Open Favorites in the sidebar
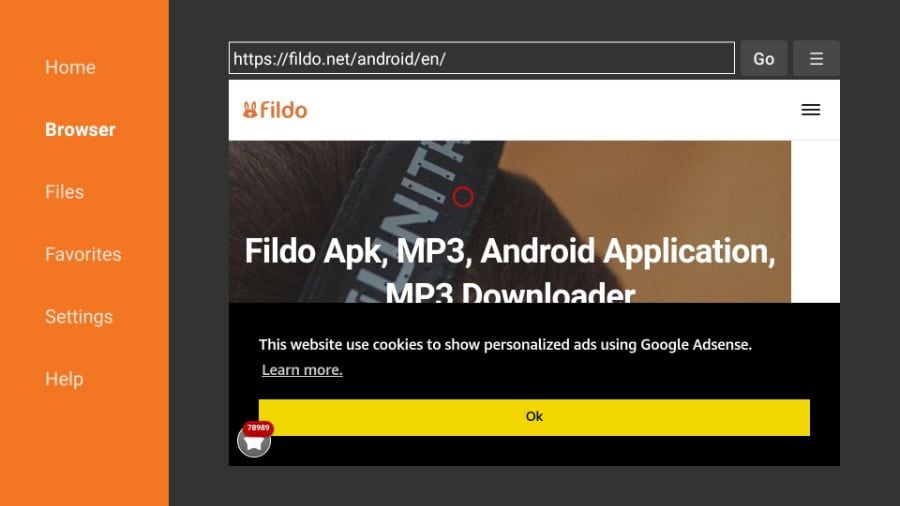This screenshot has height=506, width=900. point(83,254)
